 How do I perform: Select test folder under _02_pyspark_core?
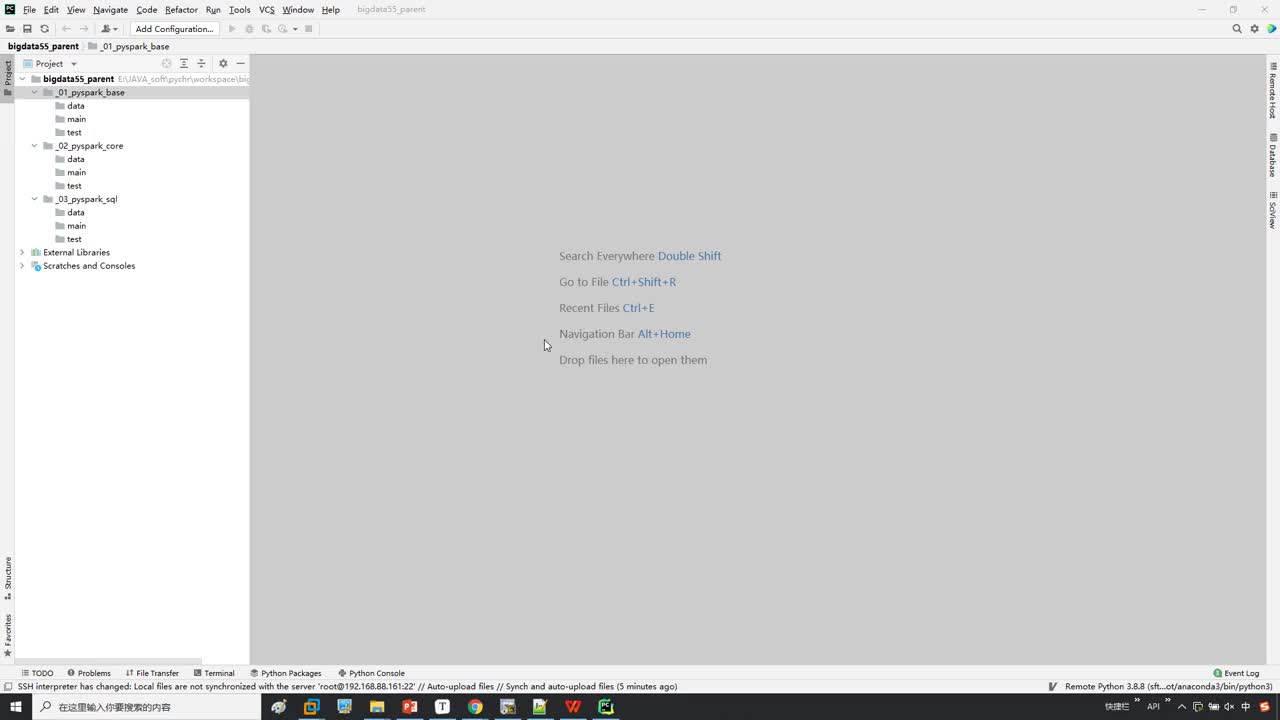tap(74, 186)
